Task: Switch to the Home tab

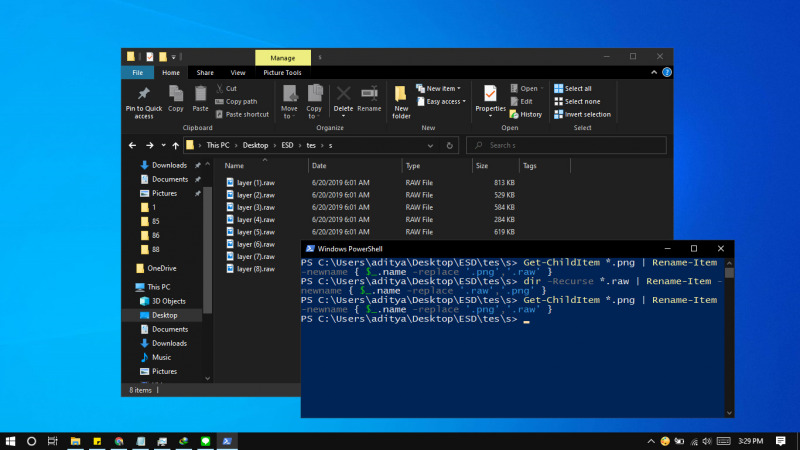Action: pyautogui.click(x=171, y=72)
